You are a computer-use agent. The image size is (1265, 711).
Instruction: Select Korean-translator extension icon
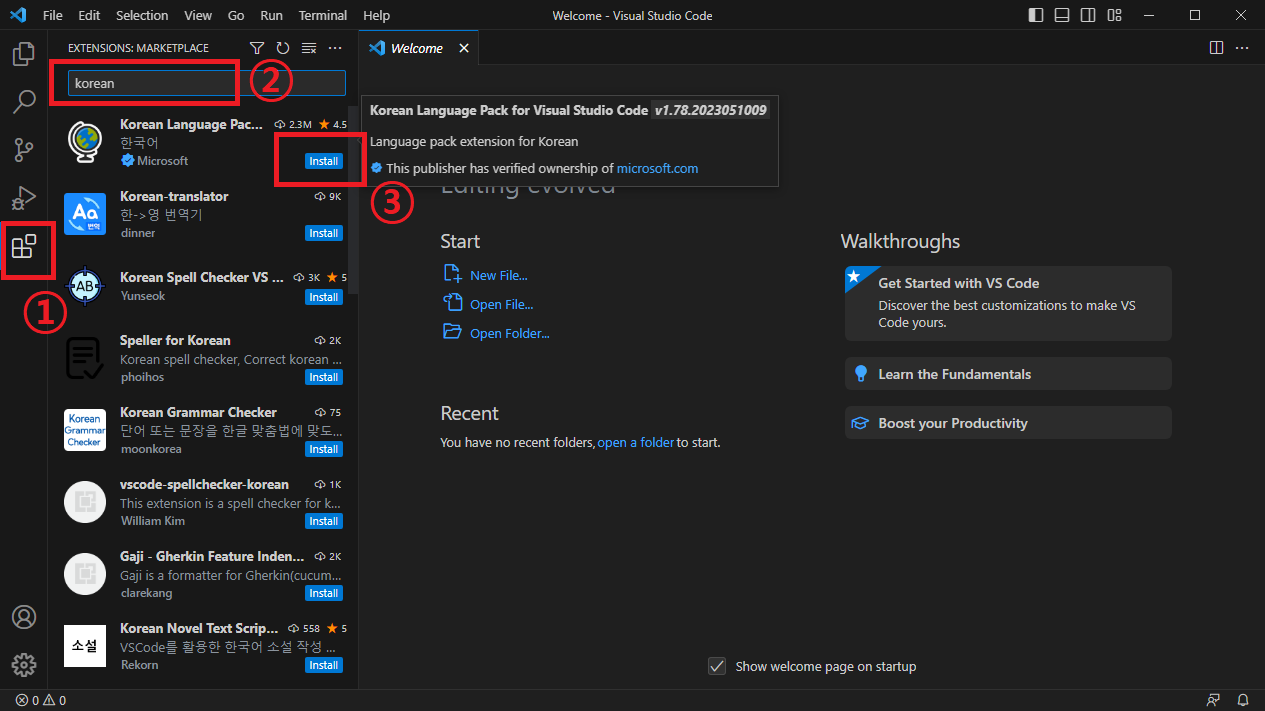tap(85, 214)
